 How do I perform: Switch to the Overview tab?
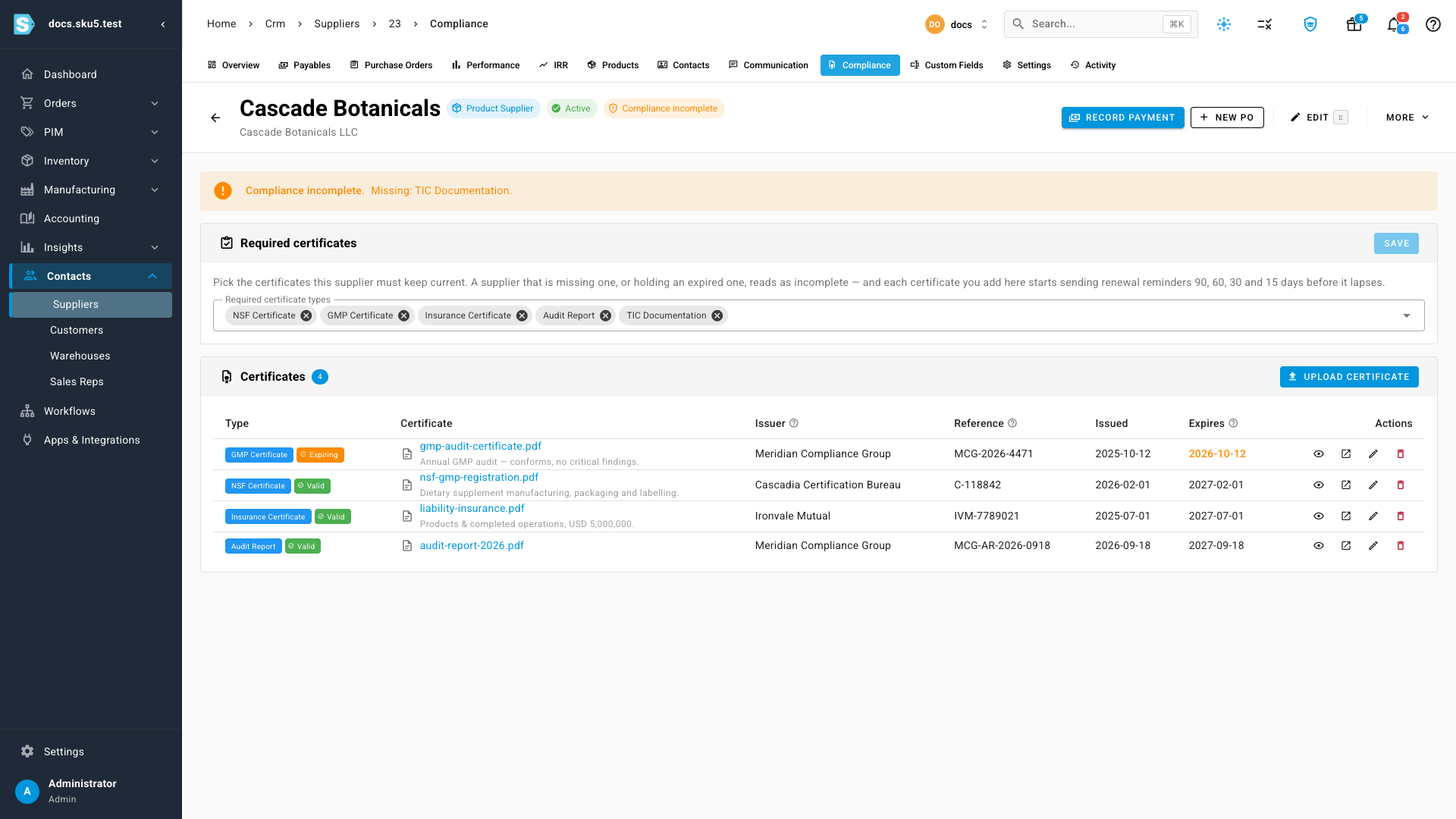pyautogui.click(x=234, y=65)
